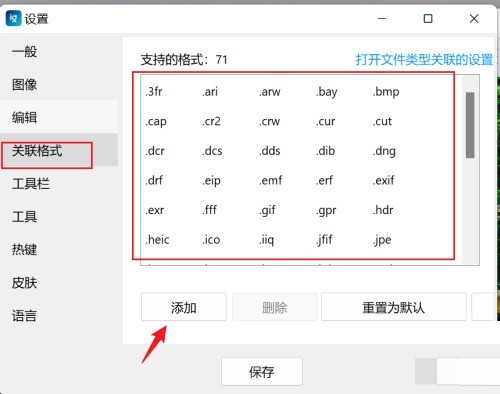Select the .dds format entry
Screen dimensions: 500x394
click(269, 151)
